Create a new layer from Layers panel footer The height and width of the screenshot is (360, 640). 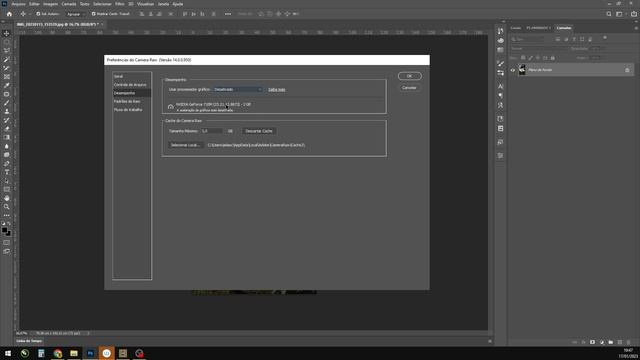tap(620, 342)
